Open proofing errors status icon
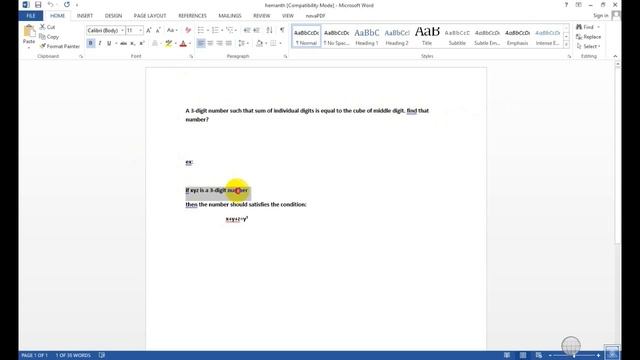The image size is (640, 360). (102, 356)
